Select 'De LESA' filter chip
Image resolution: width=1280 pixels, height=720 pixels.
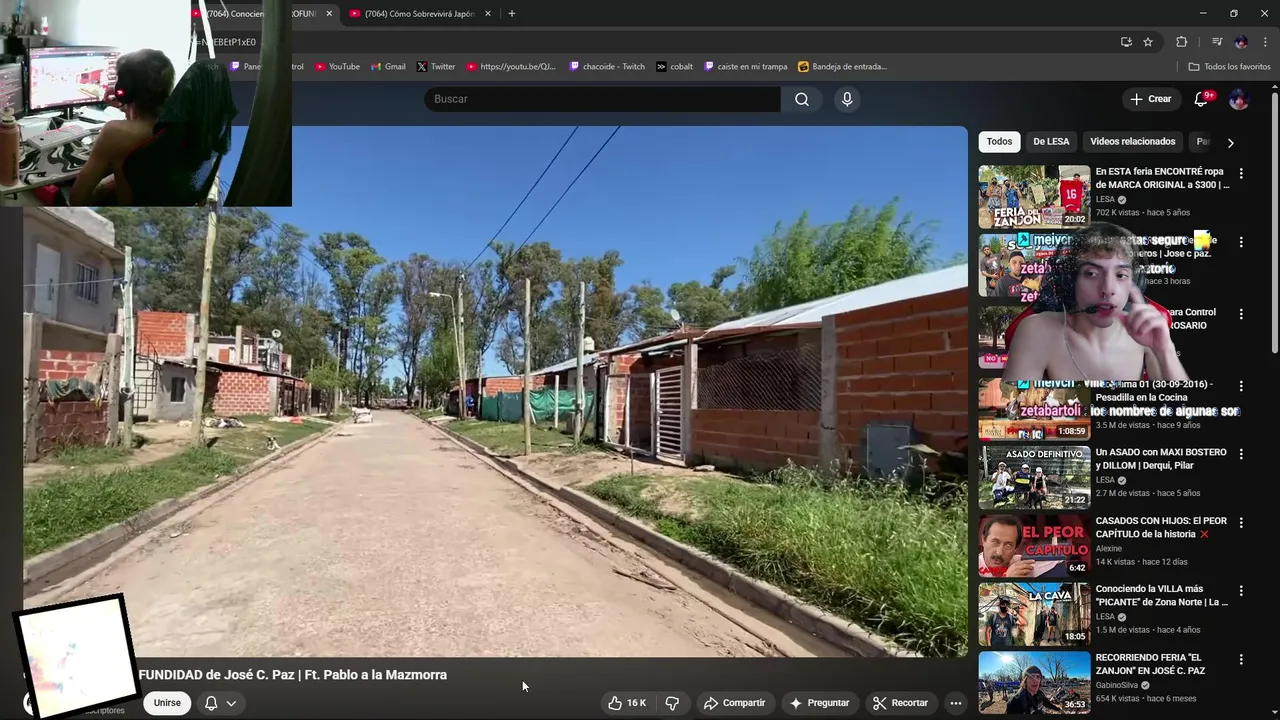pos(1051,142)
